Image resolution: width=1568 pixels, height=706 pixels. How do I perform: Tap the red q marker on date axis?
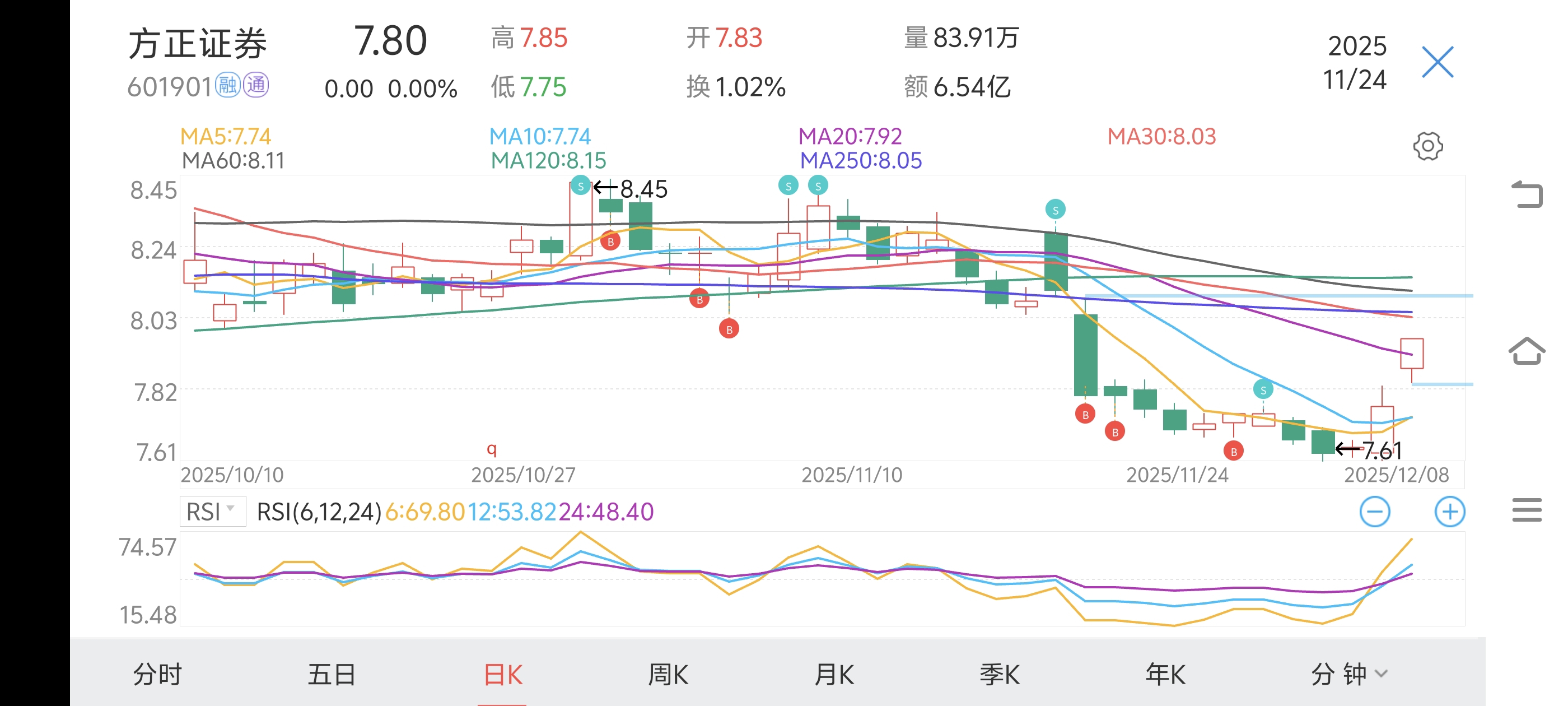click(x=492, y=449)
